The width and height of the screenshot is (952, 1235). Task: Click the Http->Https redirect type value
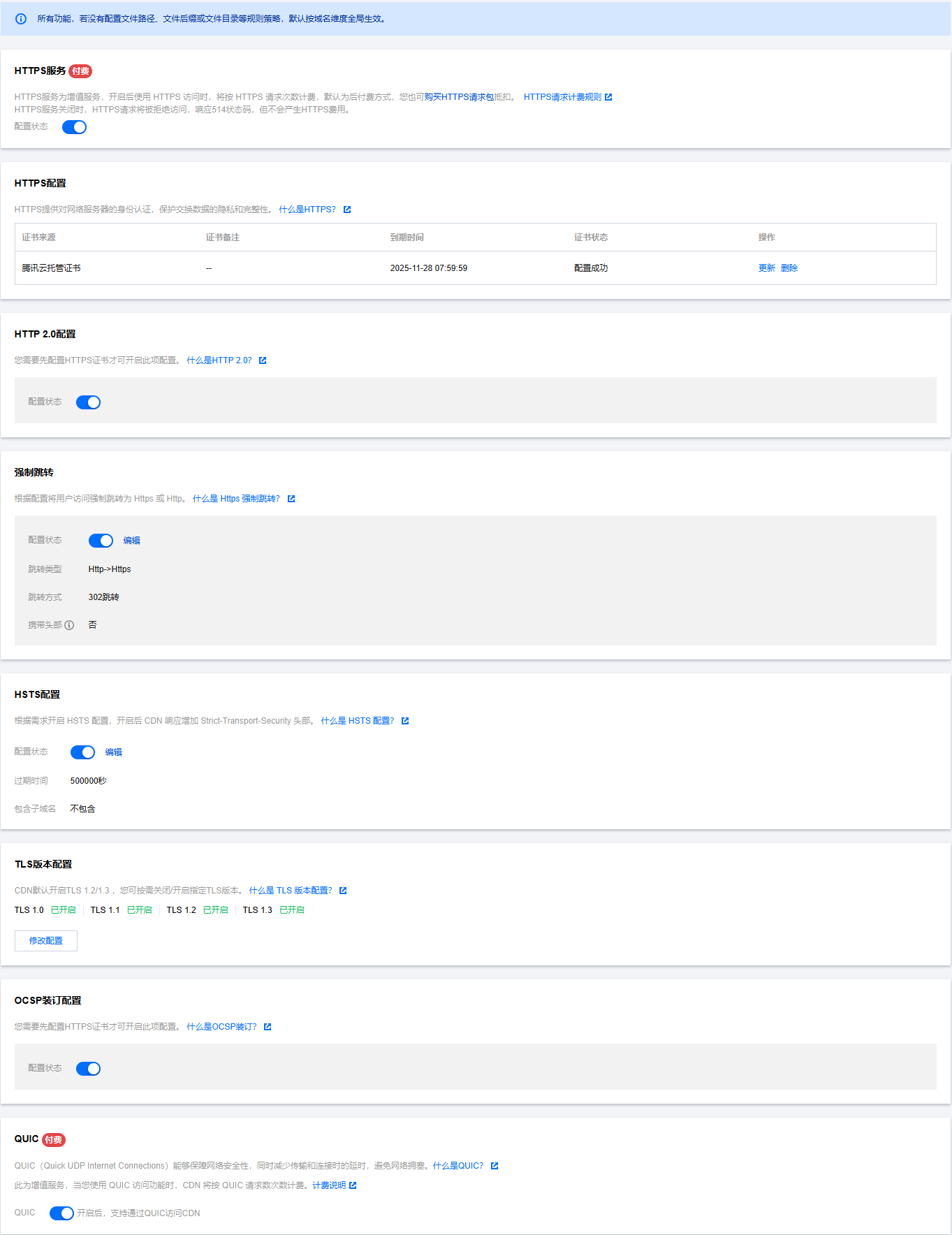(110, 569)
